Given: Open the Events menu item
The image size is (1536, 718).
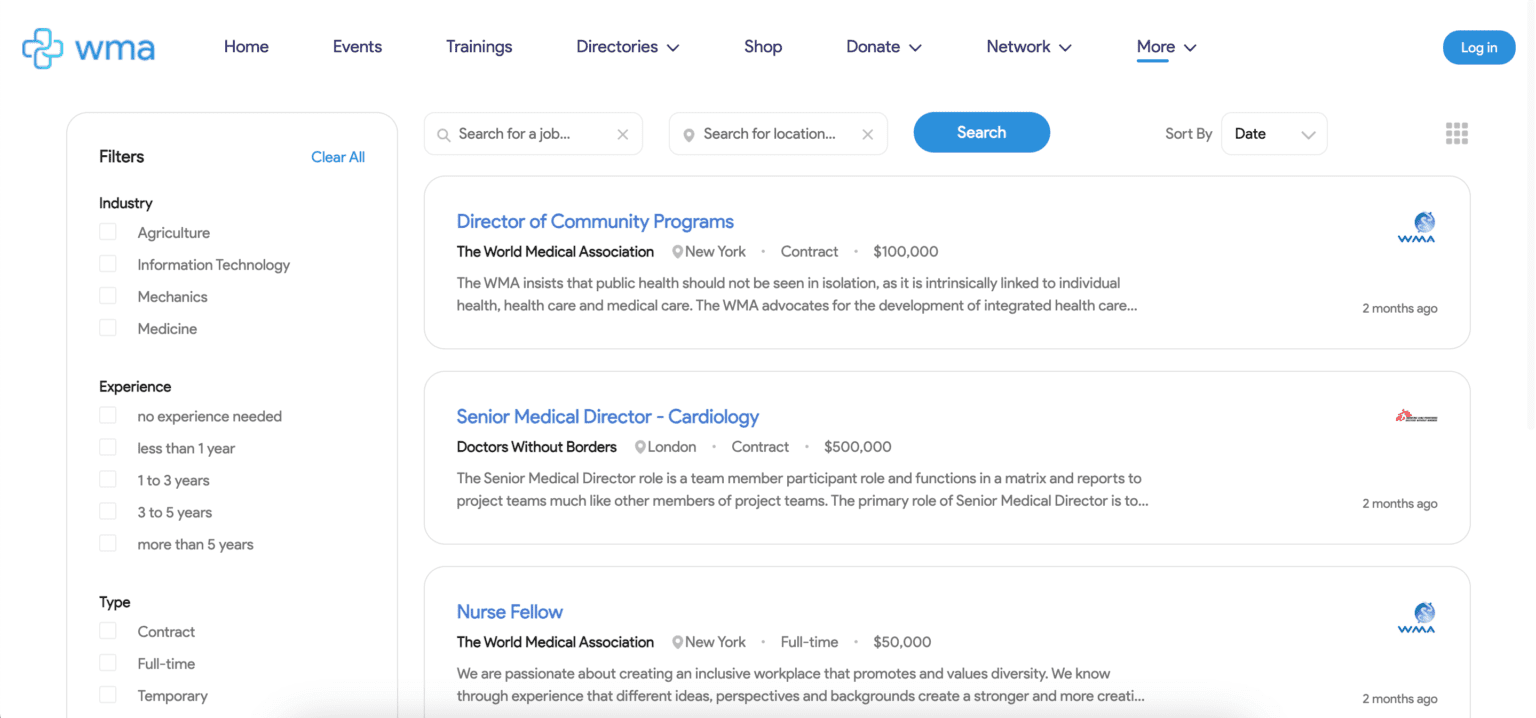Looking at the screenshot, I should coord(357,47).
